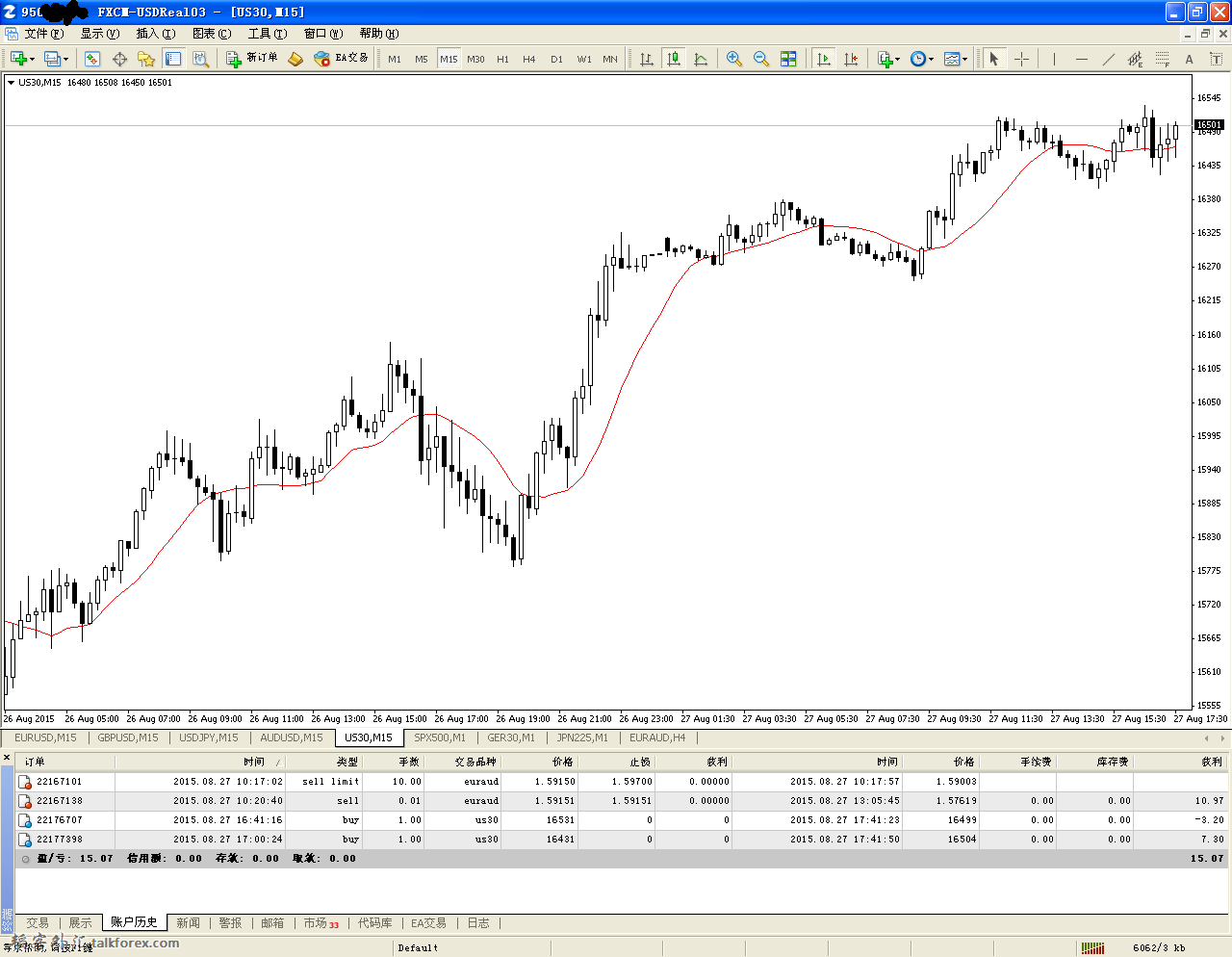Select the trendline drawing tool
Viewport: 1232px width, 957px height.
(x=1108, y=59)
